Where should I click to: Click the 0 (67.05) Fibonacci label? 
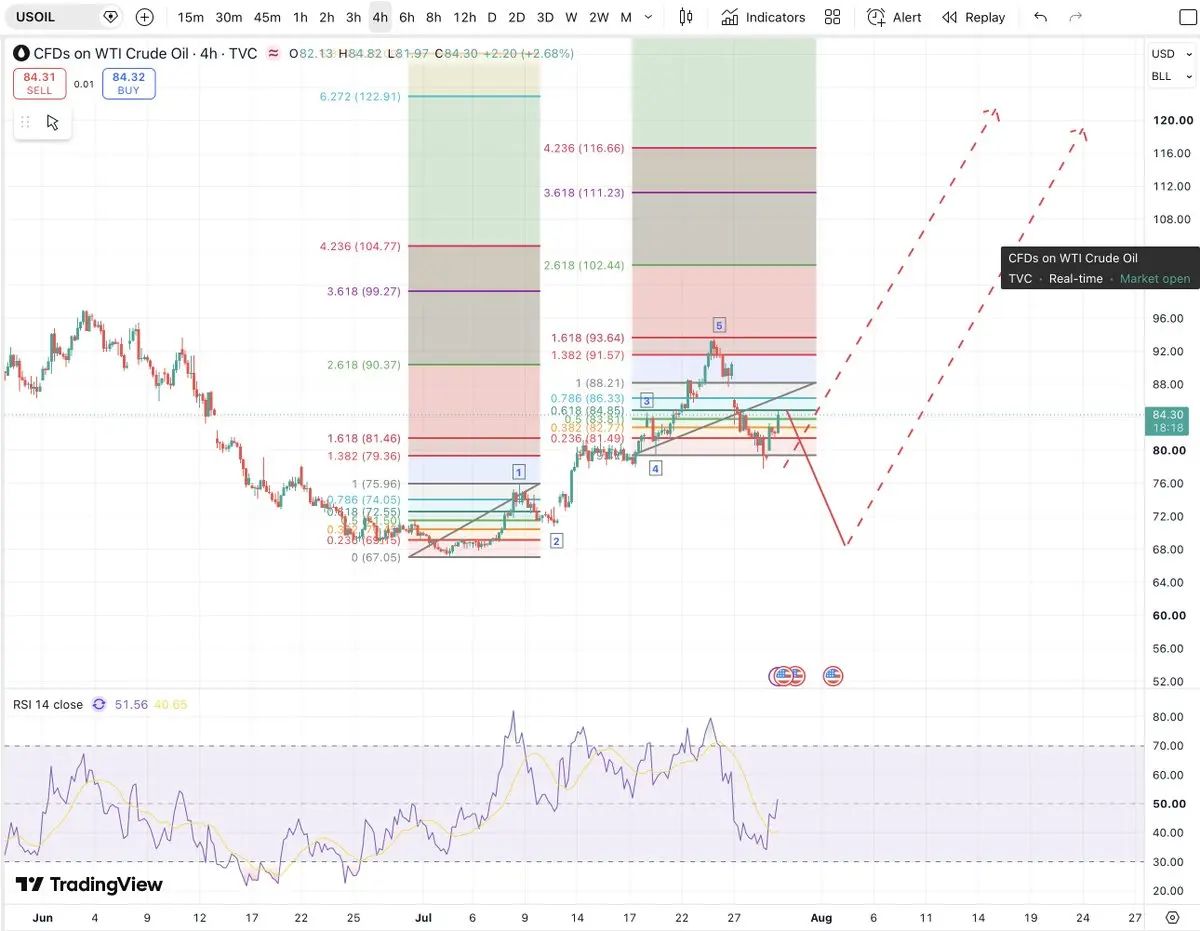tap(376, 557)
